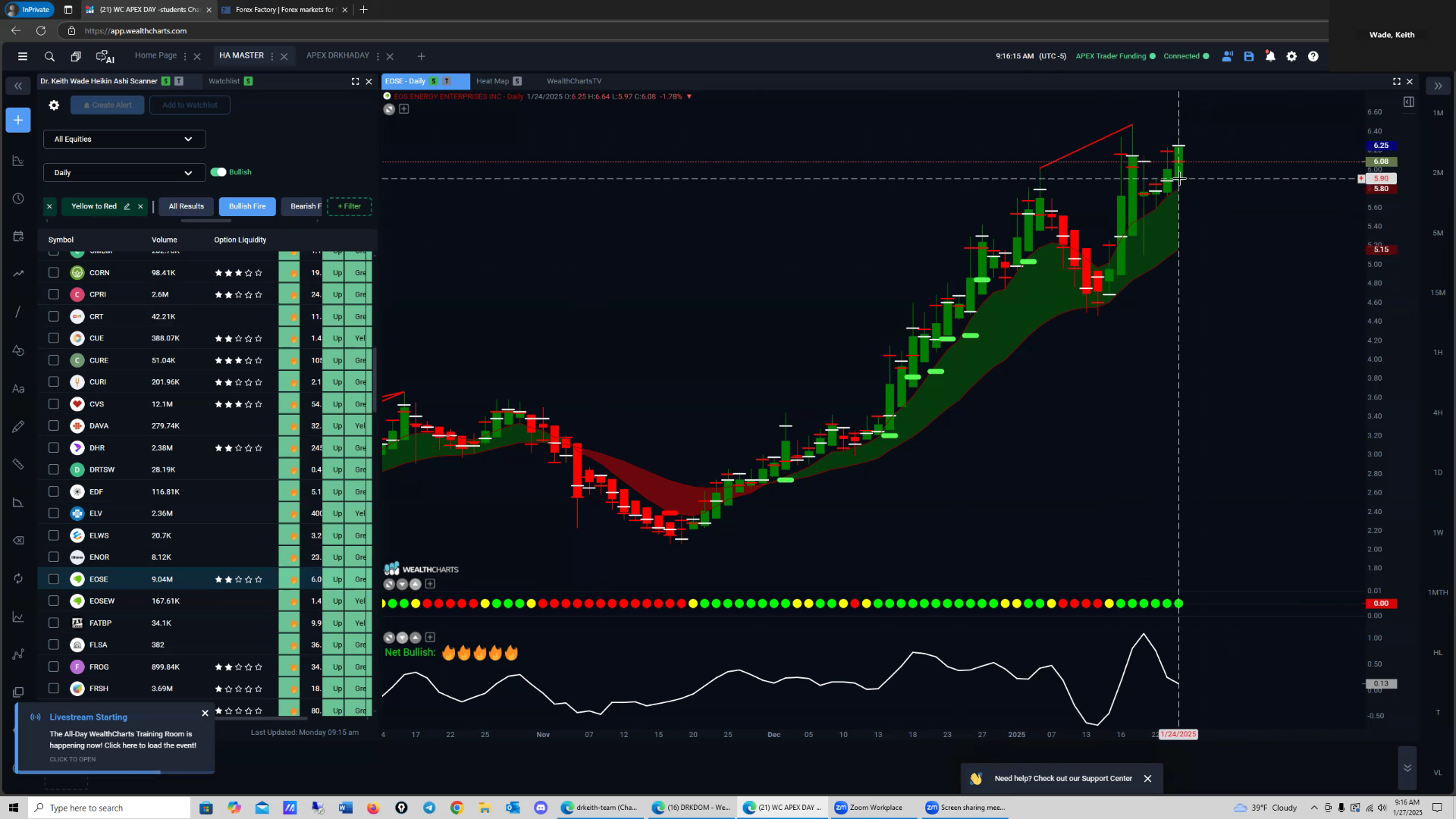Select the All Results filter
Viewport: 1456px width, 819px height.
pos(187,206)
